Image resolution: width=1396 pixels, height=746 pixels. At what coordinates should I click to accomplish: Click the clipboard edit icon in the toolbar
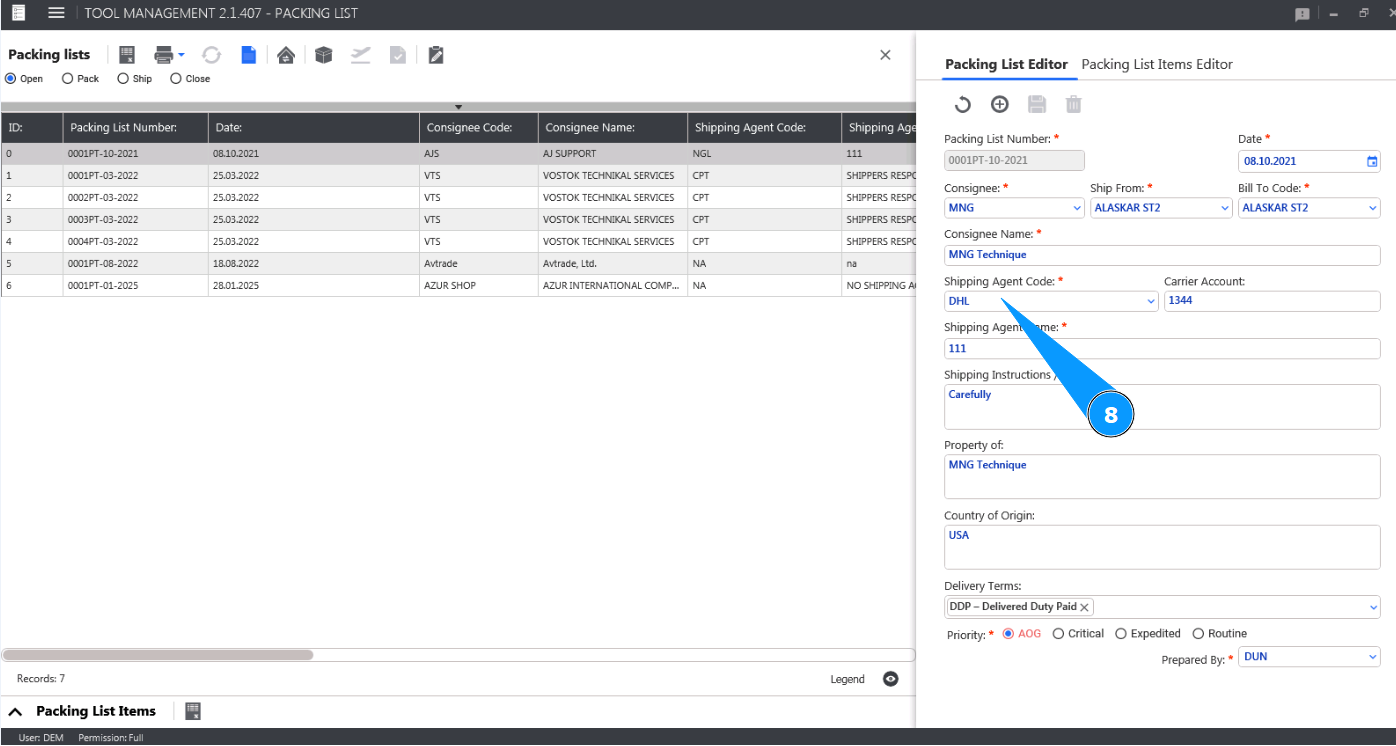click(435, 55)
